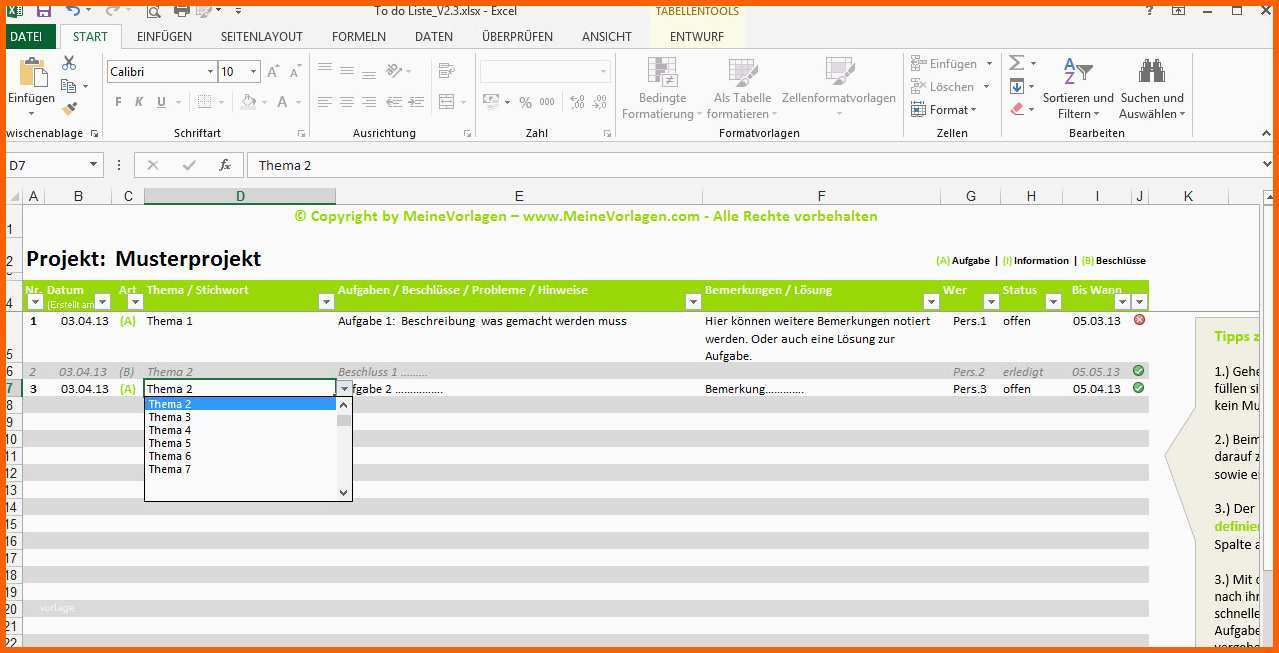Open the Nr. column filter dropdown
Image resolution: width=1279 pixels, height=653 pixels.
(x=35, y=301)
